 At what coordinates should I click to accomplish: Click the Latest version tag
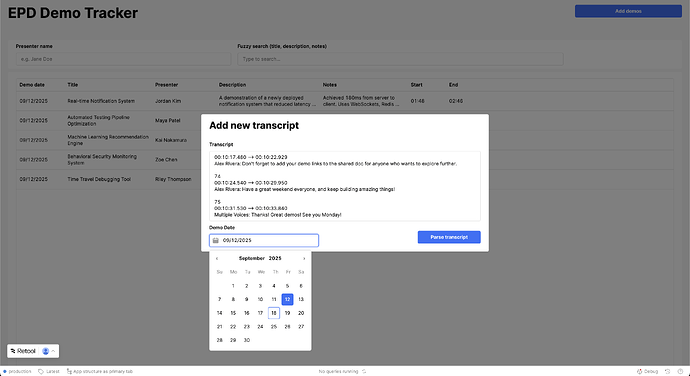point(49,372)
